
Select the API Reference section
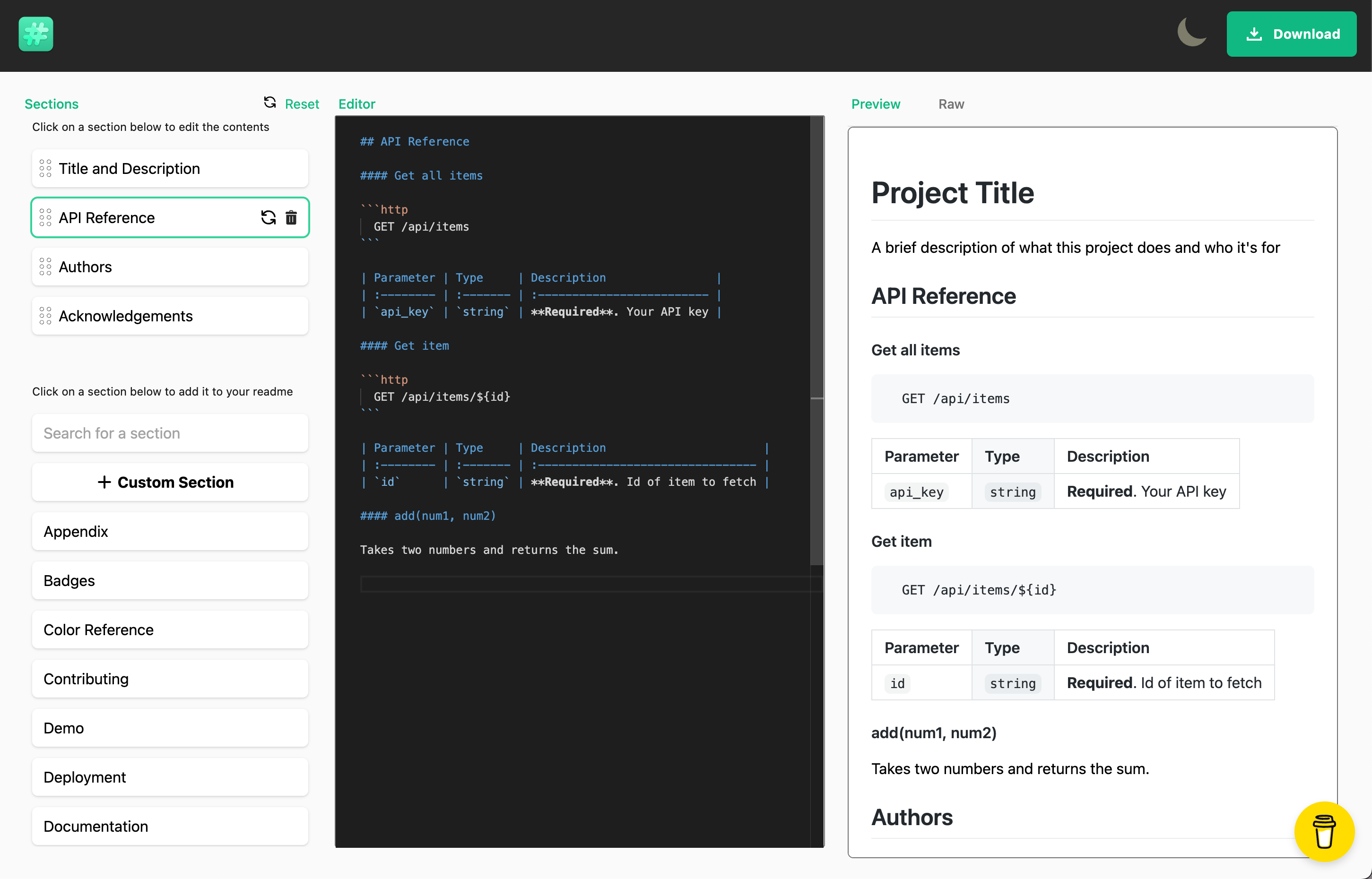click(170, 217)
